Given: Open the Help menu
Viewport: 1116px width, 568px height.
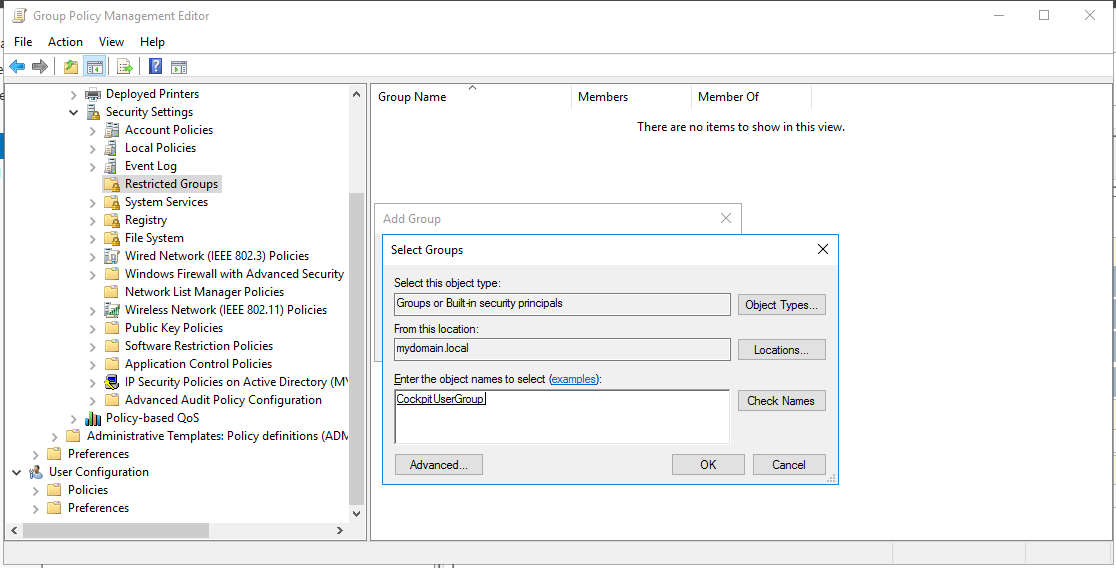Looking at the screenshot, I should click(x=152, y=42).
